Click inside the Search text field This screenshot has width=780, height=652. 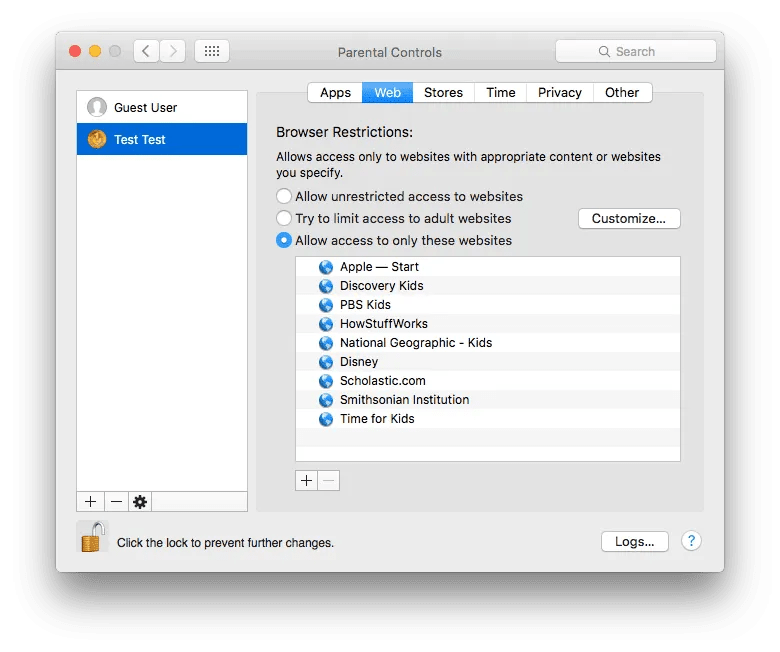[636, 51]
